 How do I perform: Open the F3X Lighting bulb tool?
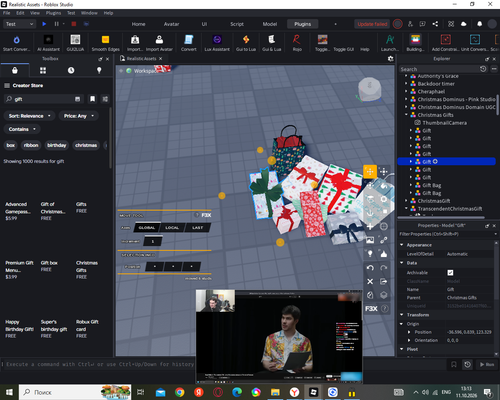tap(370, 254)
